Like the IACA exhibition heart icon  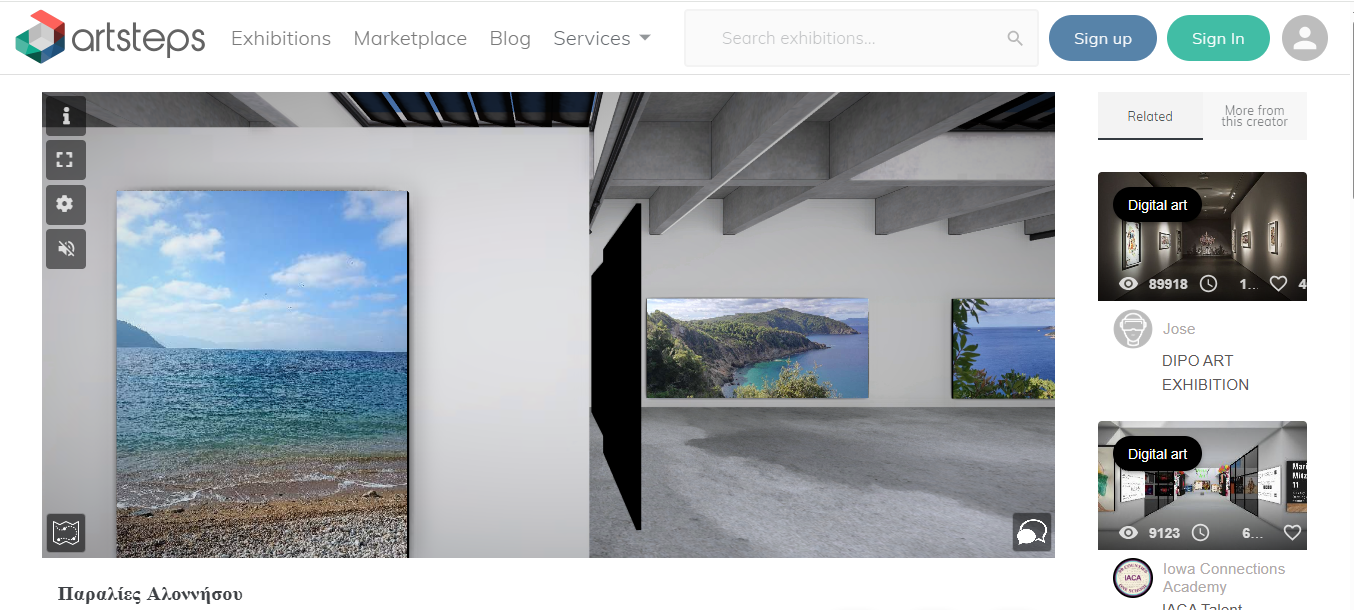point(1292,533)
